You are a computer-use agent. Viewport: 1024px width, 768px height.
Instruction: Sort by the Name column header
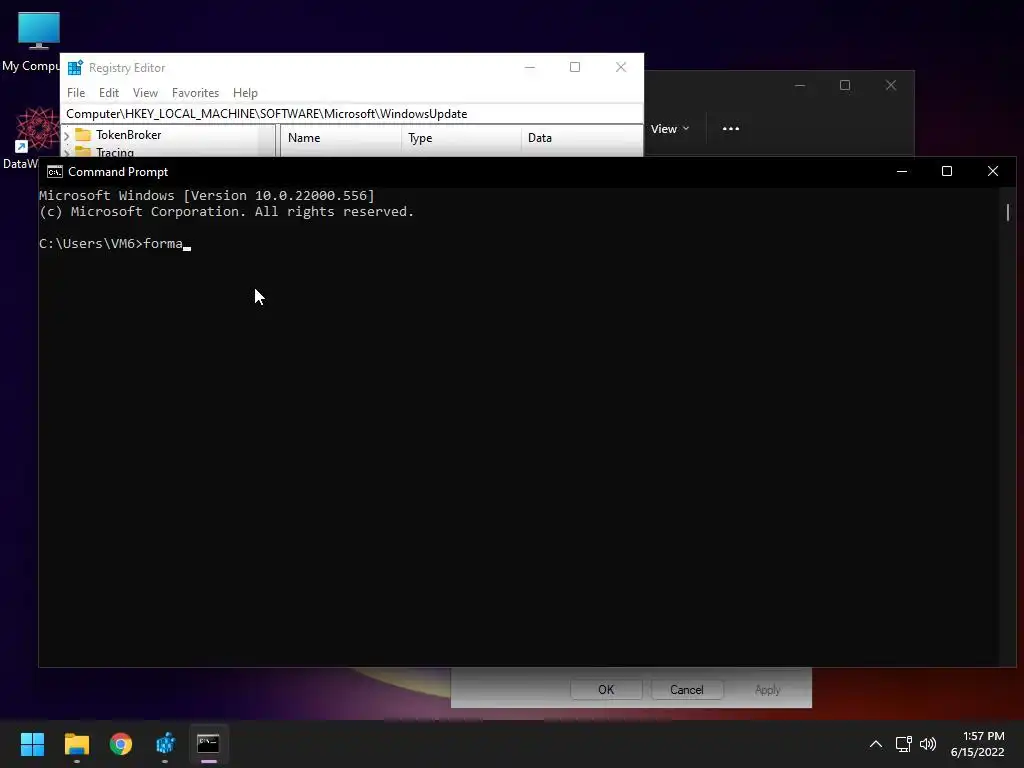point(341,138)
